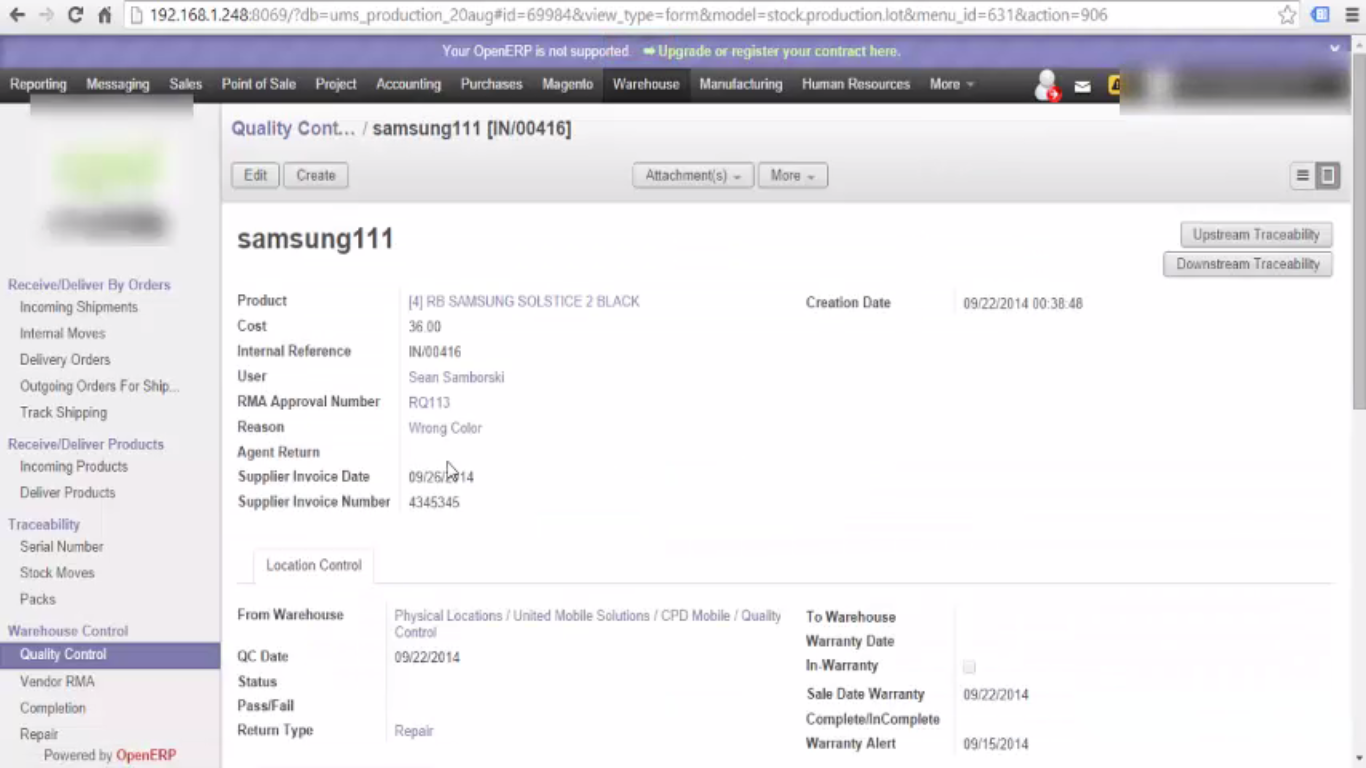Open the Attachment(s) dropdown

[x=693, y=175]
